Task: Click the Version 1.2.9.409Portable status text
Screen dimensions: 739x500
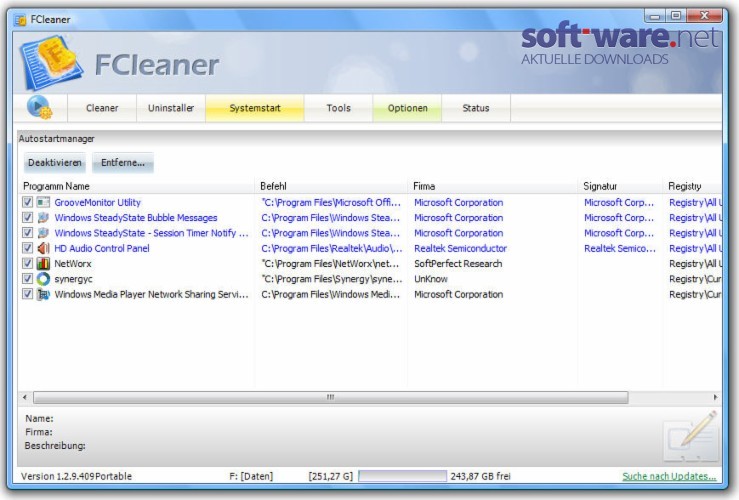Action: pyautogui.click(x=76, y=476)
